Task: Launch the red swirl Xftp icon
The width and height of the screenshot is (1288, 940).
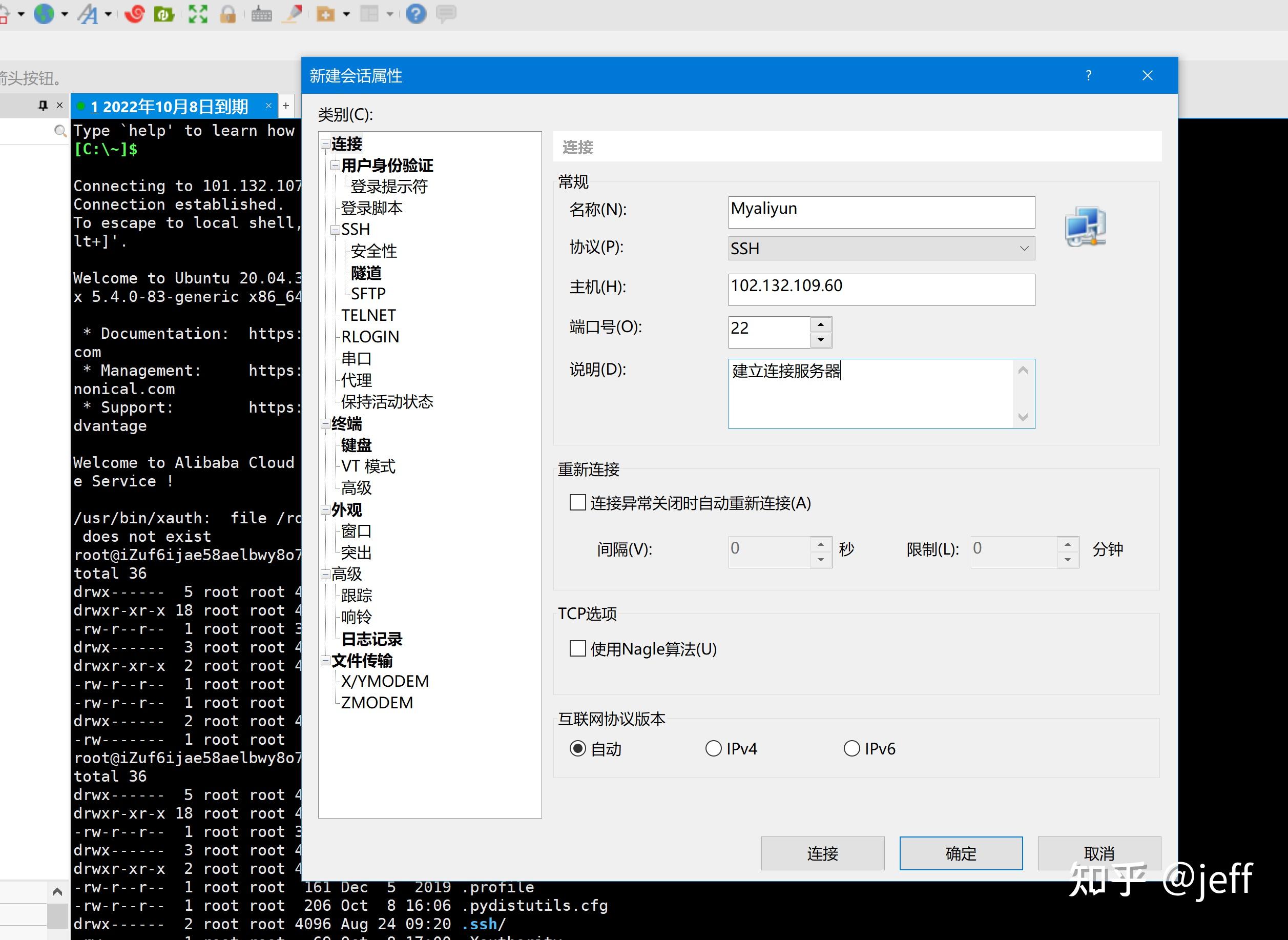Action: point(135,14)
